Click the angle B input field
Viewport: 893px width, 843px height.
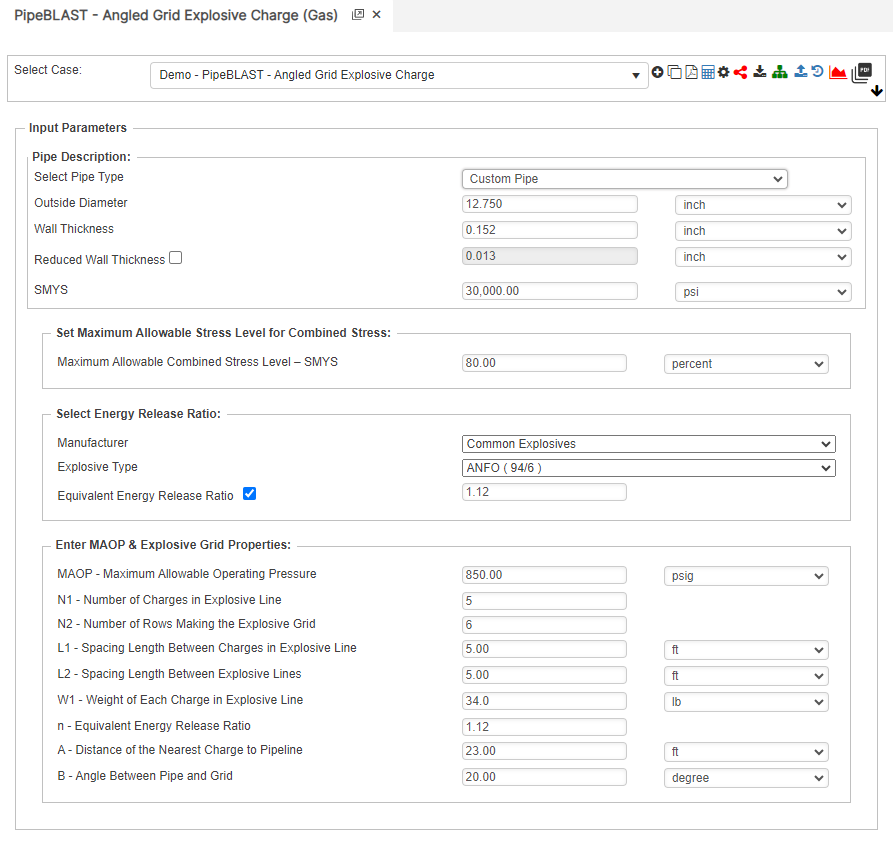coord(544,777)
